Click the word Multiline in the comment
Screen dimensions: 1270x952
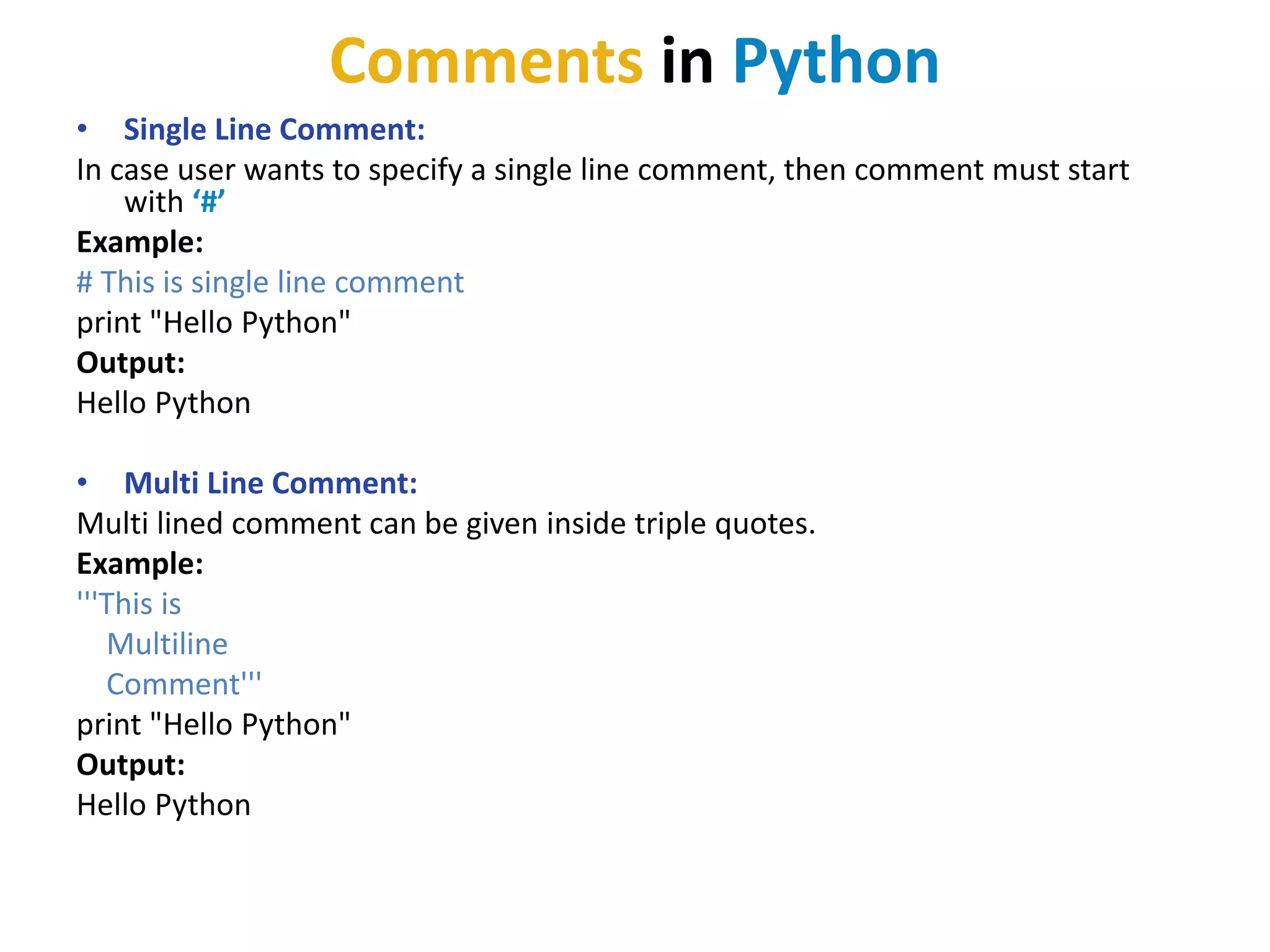(167, 644)
